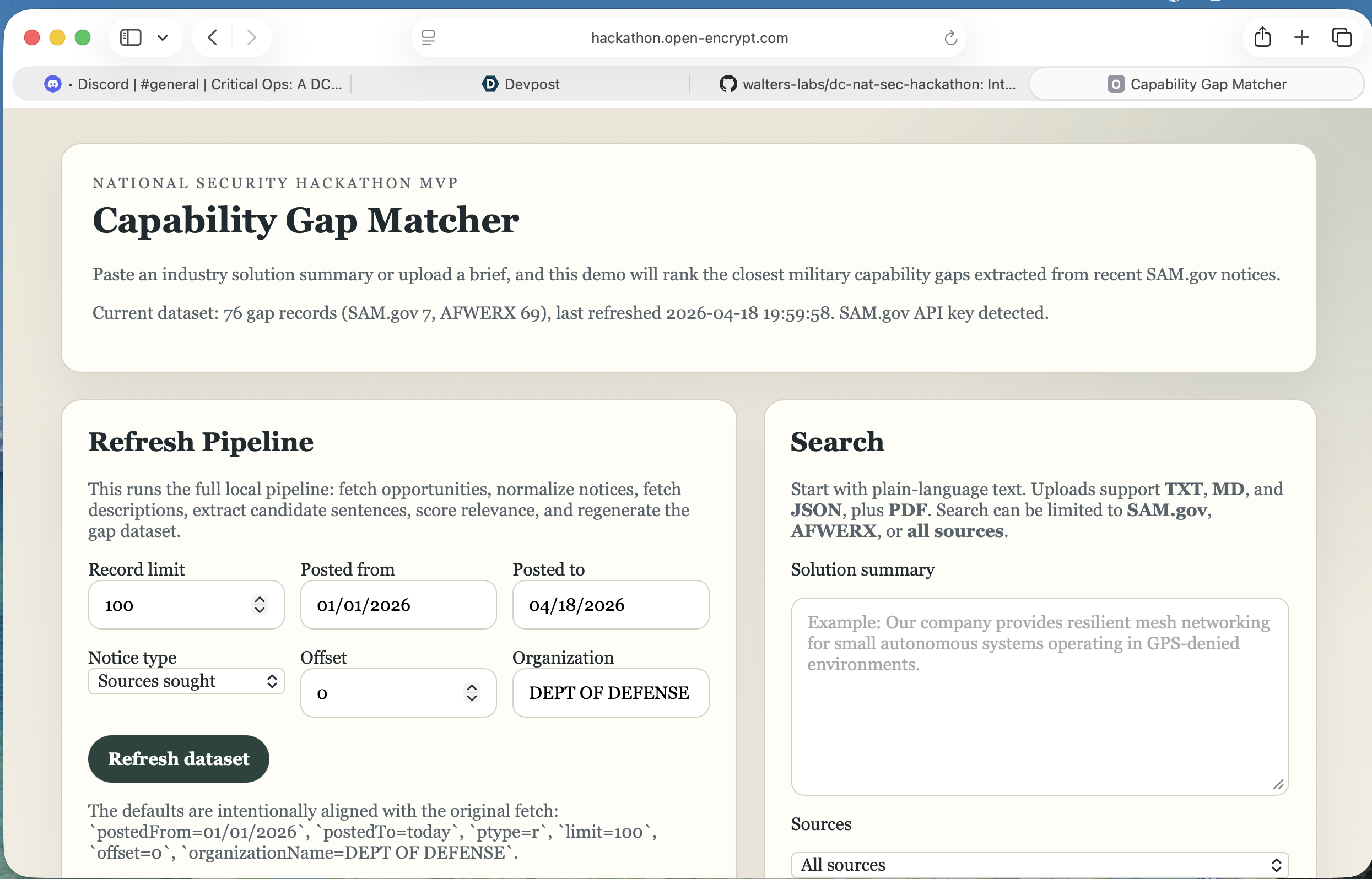Switch to the Devpost tab

pos(521,84)
